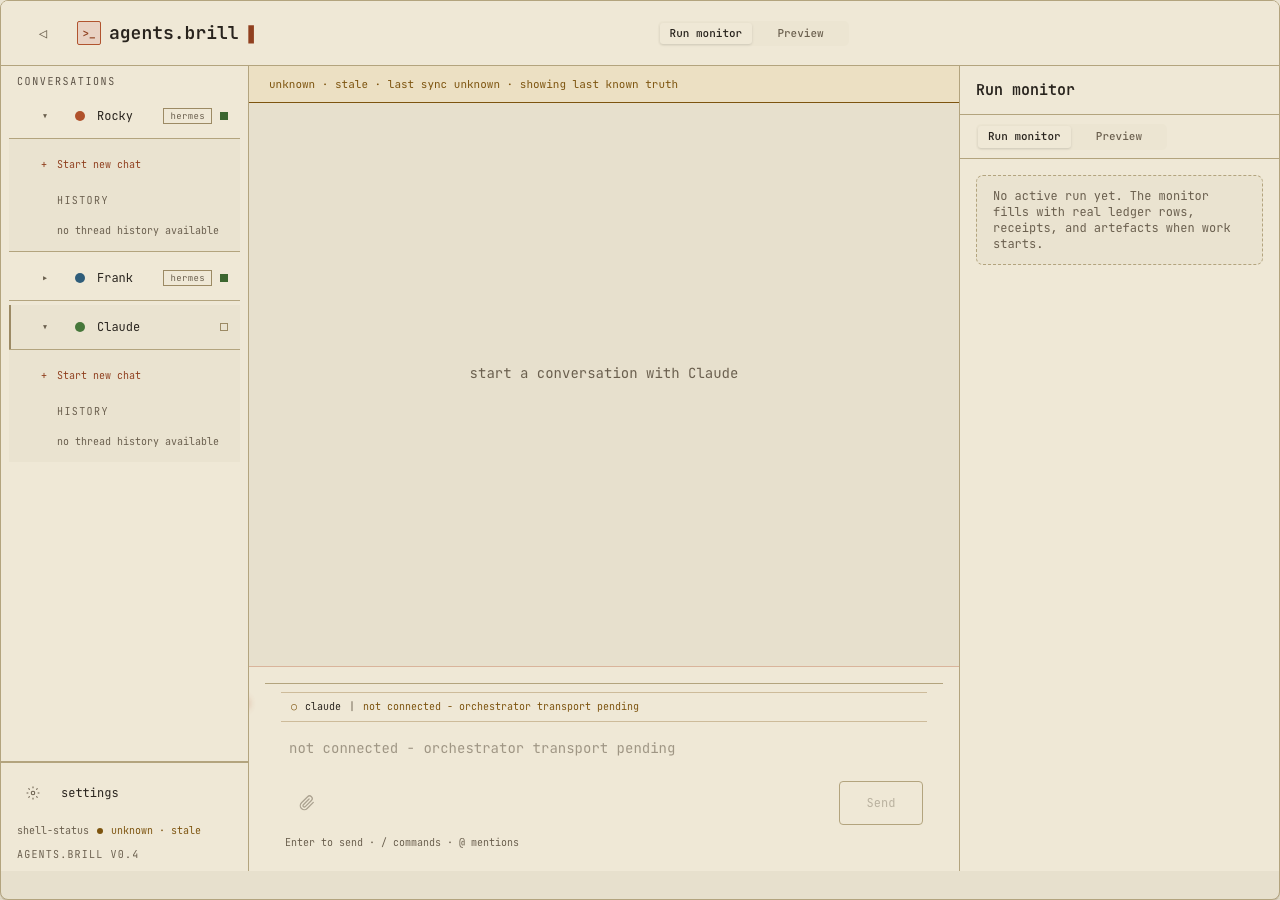Screen dimensions: 1280x900
Task: Click Frank's green status square
Action: 224,278
